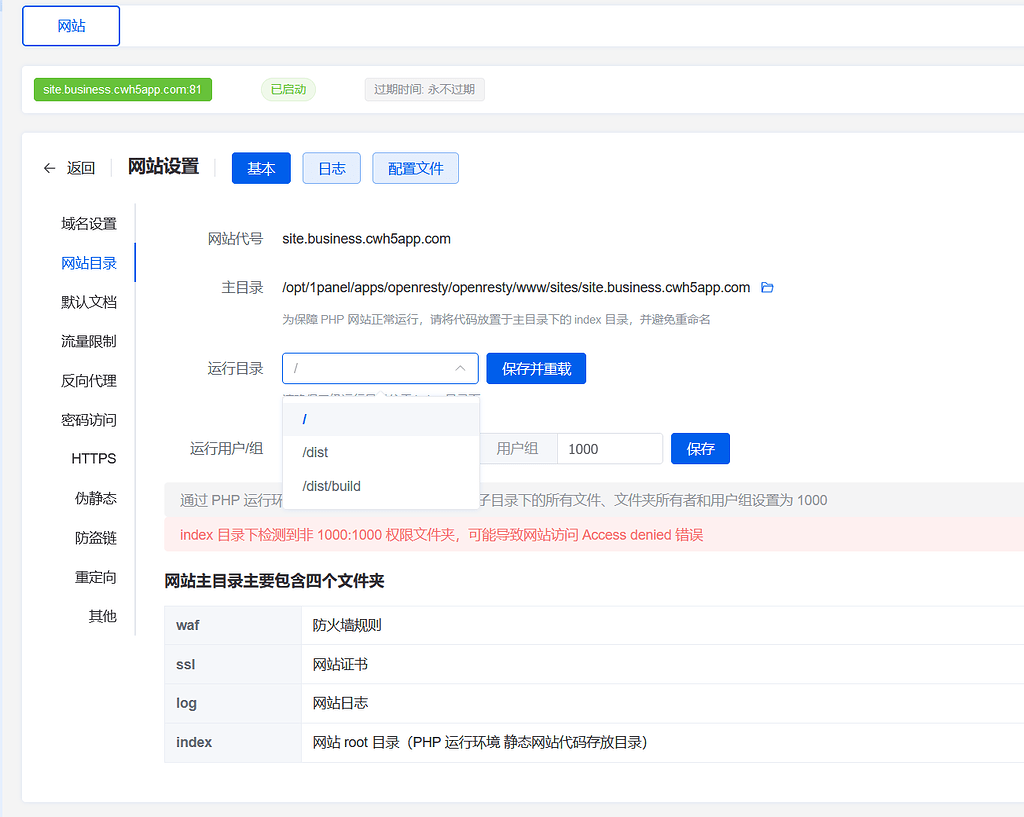Select the 基本 tab
1024x817 pixels.
(x=261, y=168)
